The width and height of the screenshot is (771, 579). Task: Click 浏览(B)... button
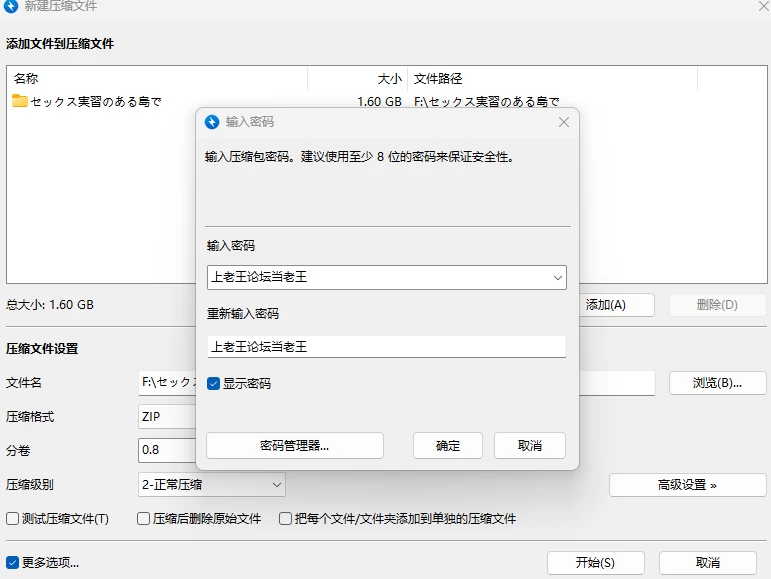[x=717, y=383]
